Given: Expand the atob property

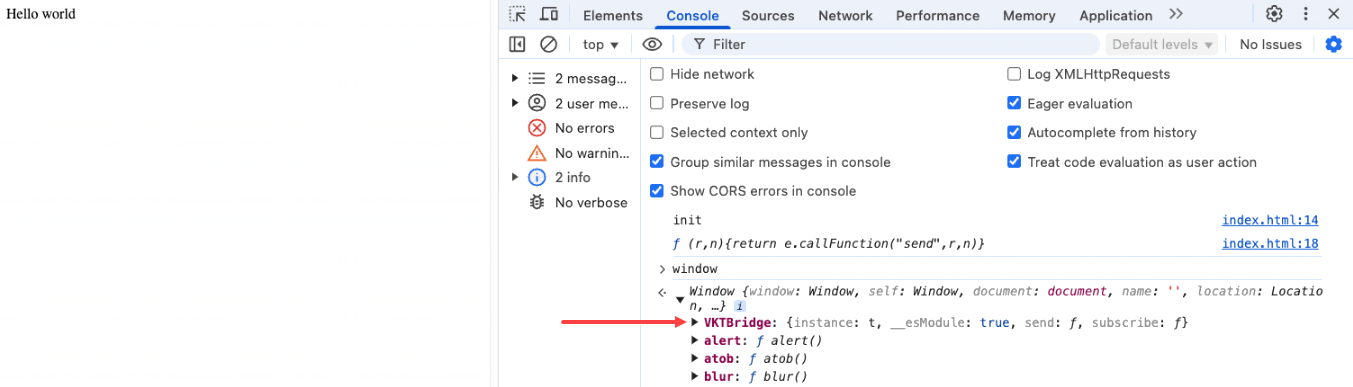Looking at the screenshot, I should tap(695, 358).
